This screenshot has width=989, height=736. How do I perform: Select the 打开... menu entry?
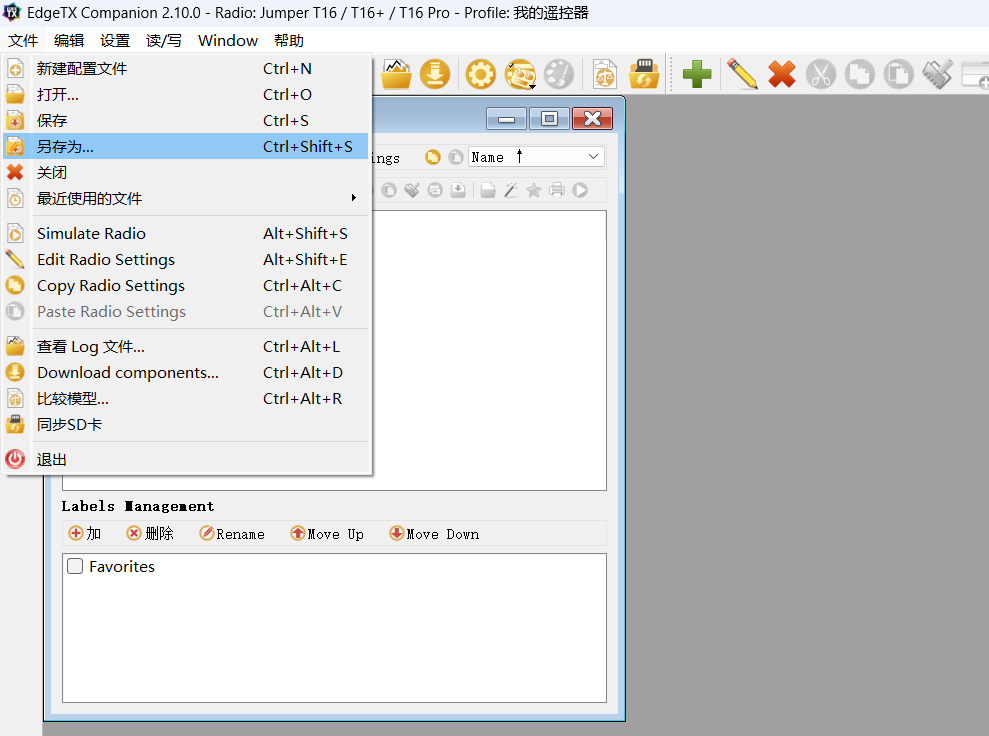coord(186,95)
